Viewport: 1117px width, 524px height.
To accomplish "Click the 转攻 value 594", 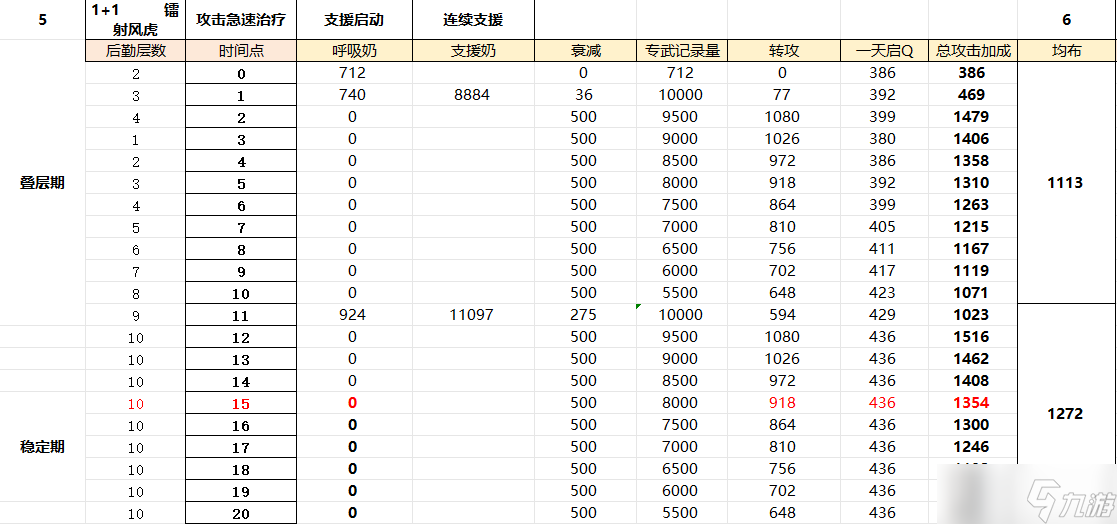I will [783, 315].
